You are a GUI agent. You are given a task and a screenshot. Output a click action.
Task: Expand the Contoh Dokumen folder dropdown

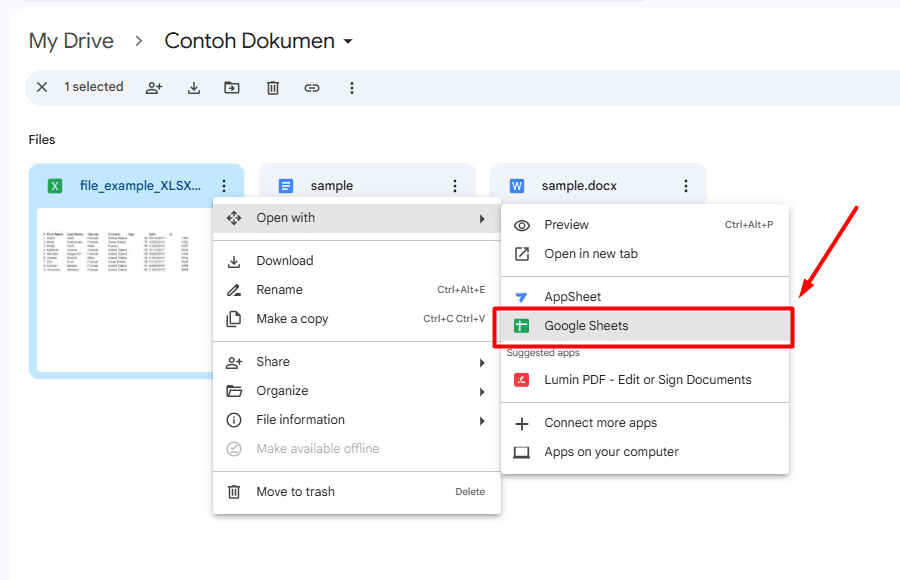(x=348, y=41)
